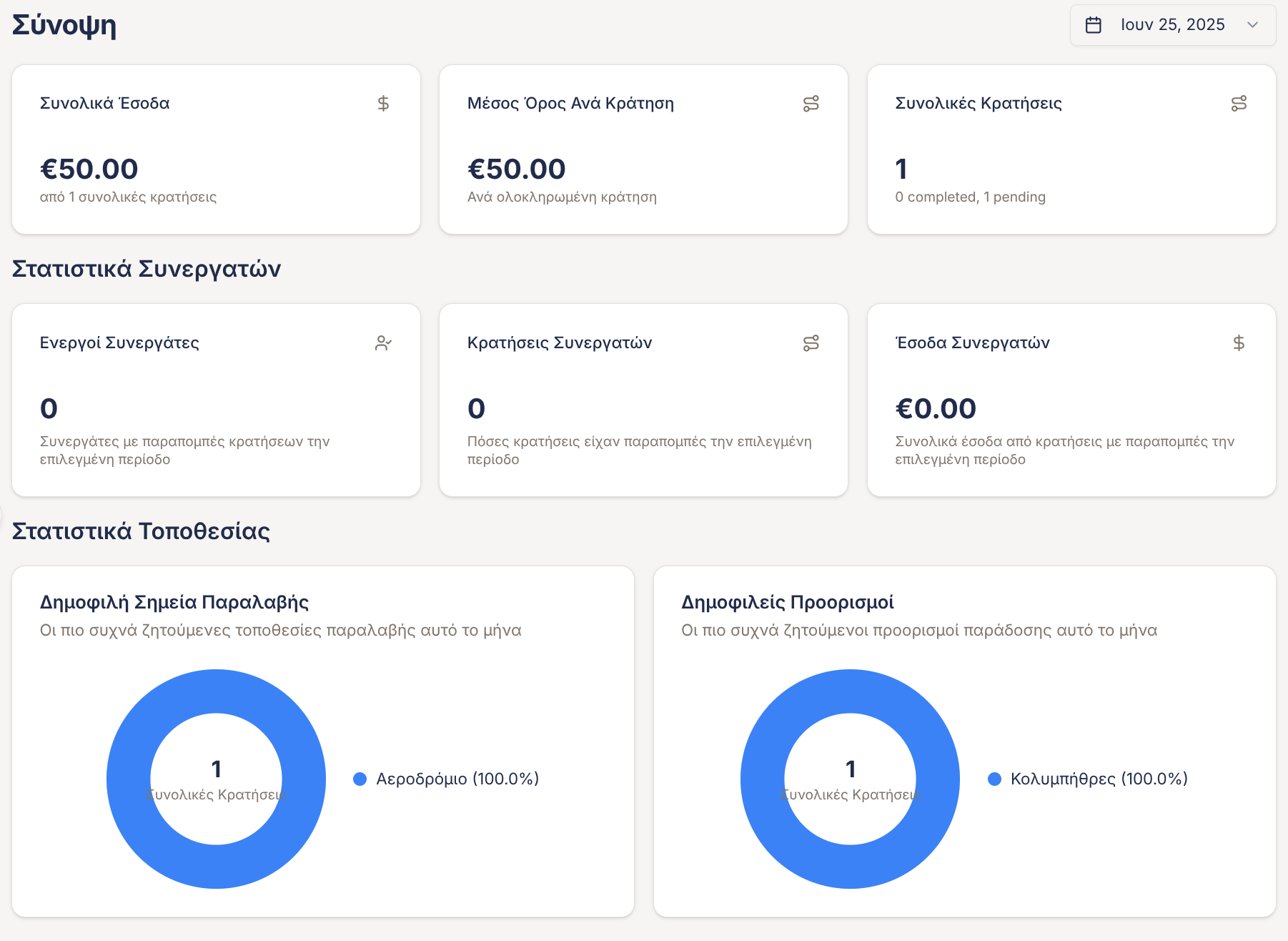1288x941 pixels.
Task: Click the '0 completed, 1 pending' text
Action: [970, 197]
